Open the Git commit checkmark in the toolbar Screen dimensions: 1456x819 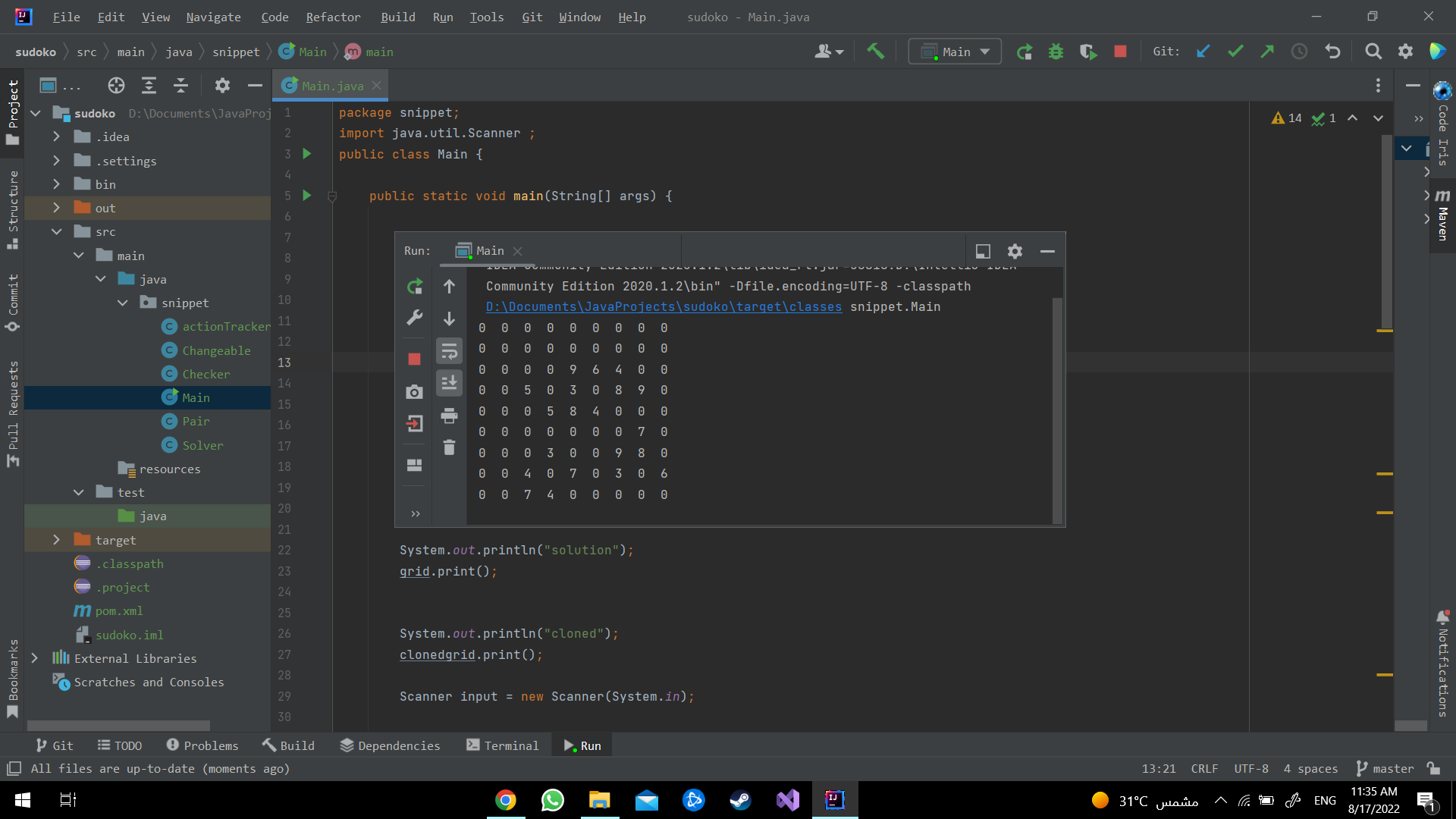(1235, 51)
